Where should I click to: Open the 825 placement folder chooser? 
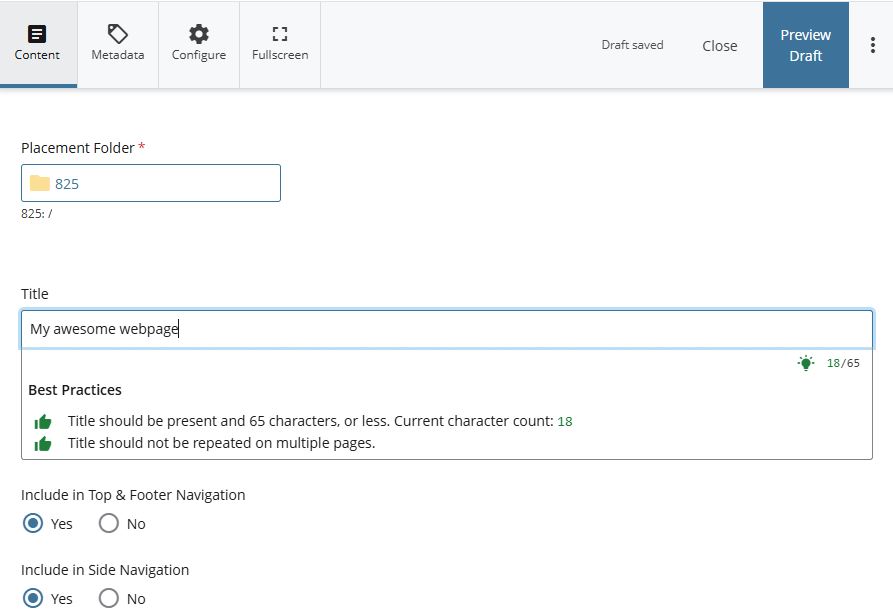[x=151, y=183]
